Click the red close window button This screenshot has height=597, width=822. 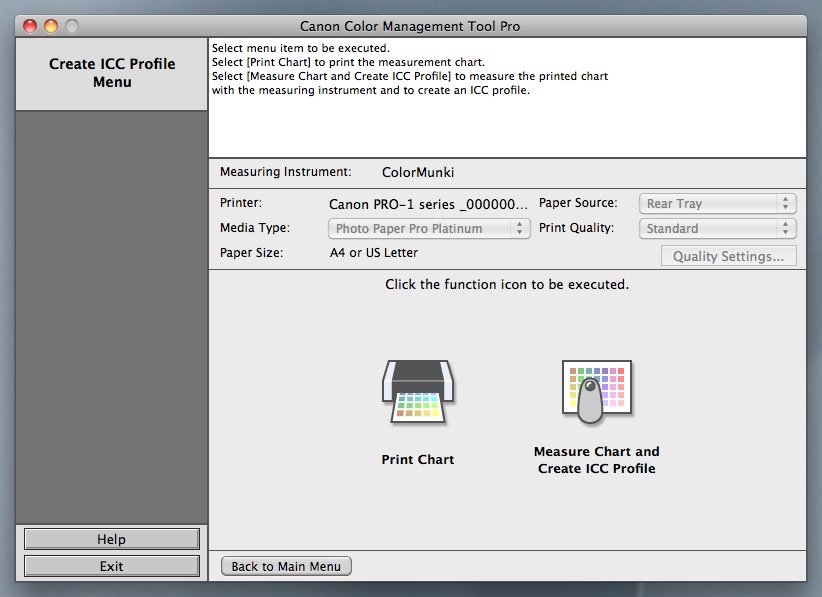click(29, 26)
